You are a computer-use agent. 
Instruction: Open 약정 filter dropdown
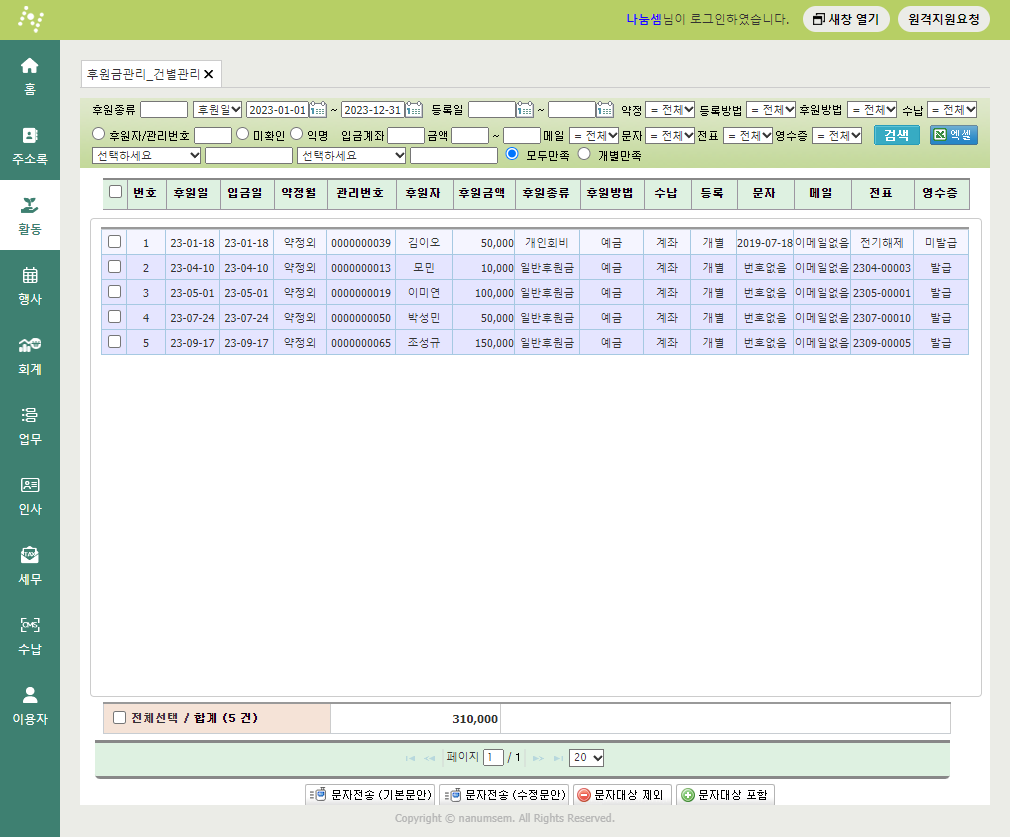(671, 110)
